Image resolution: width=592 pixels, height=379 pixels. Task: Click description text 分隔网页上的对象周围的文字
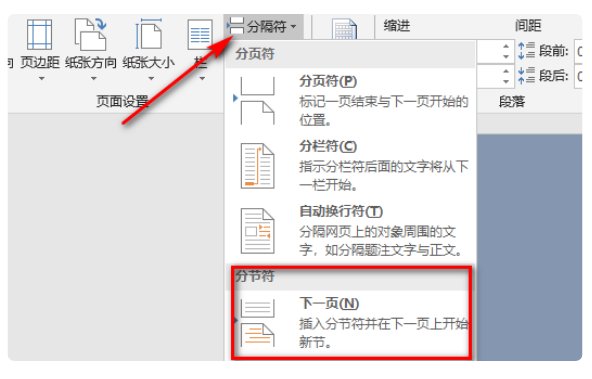(x=381, y=240)
